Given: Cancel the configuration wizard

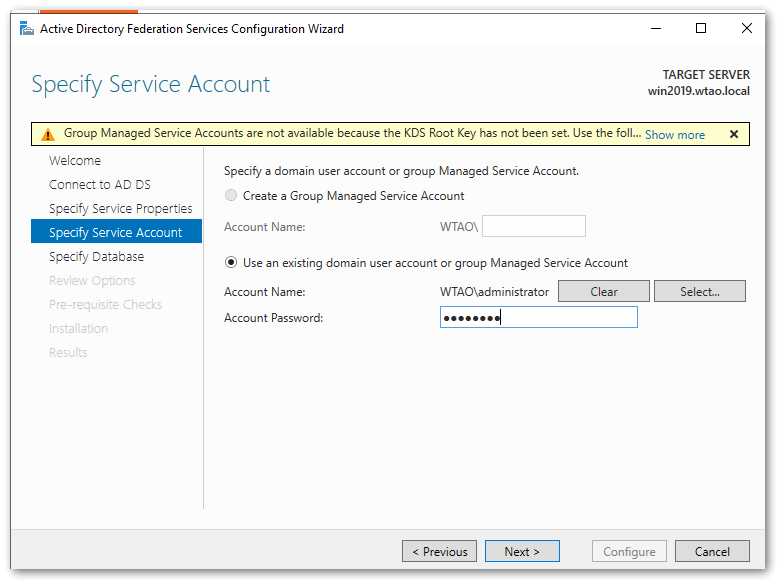Looking at the screenshot, I should tap(712, 551).
